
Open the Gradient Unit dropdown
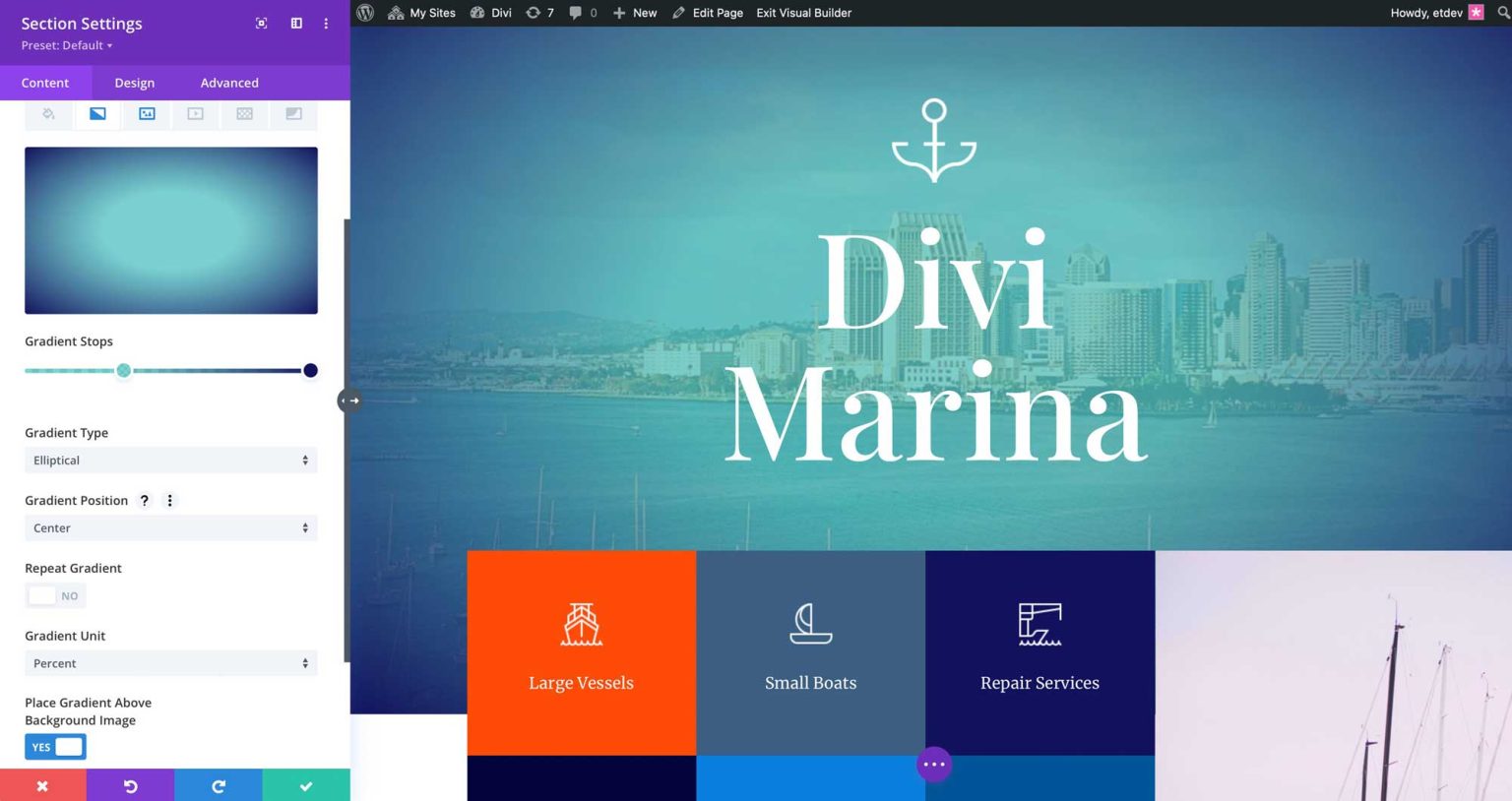pyautogui.click(x=170, y=662)
